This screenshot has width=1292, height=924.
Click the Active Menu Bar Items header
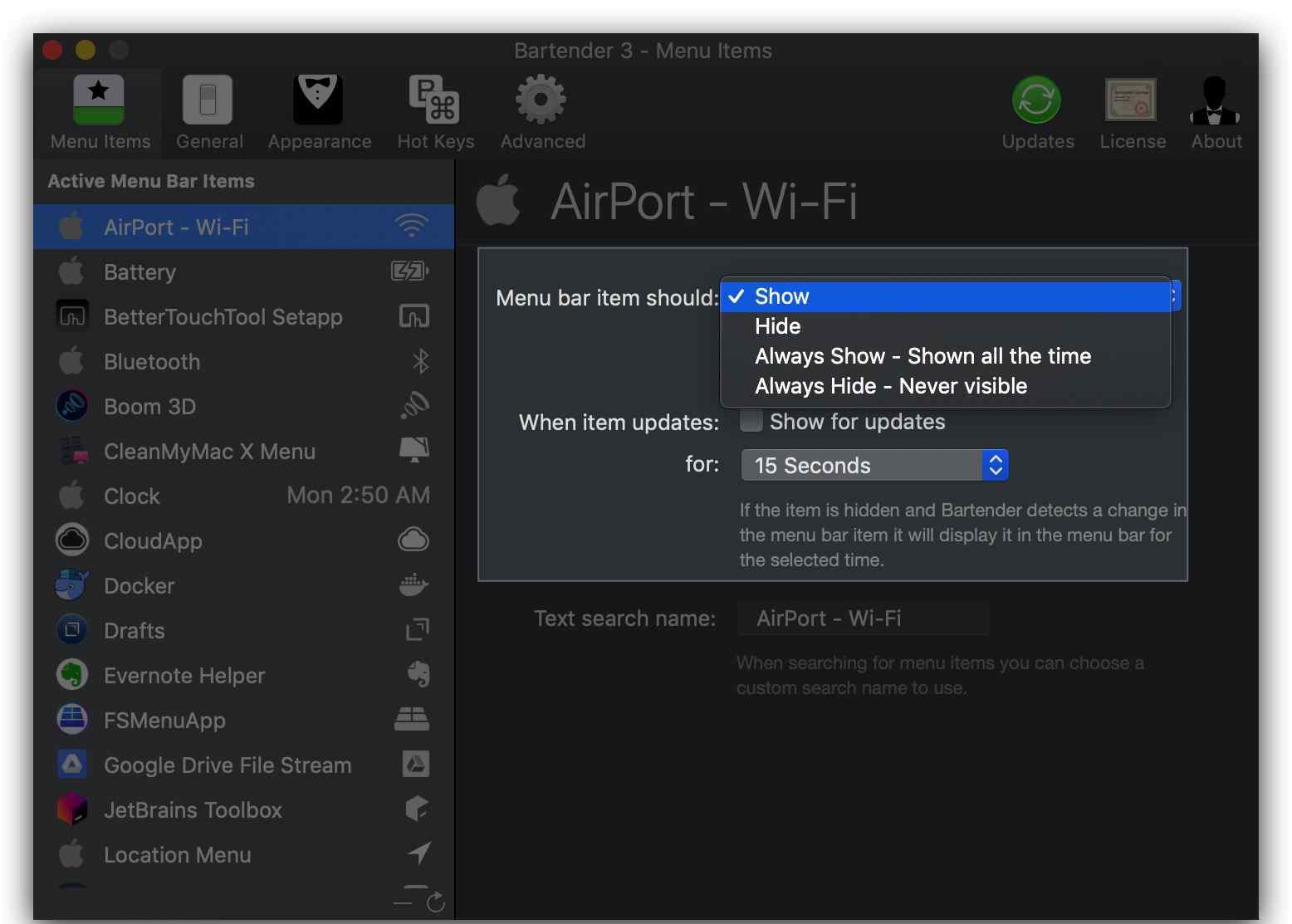click(x=151, y=181)
